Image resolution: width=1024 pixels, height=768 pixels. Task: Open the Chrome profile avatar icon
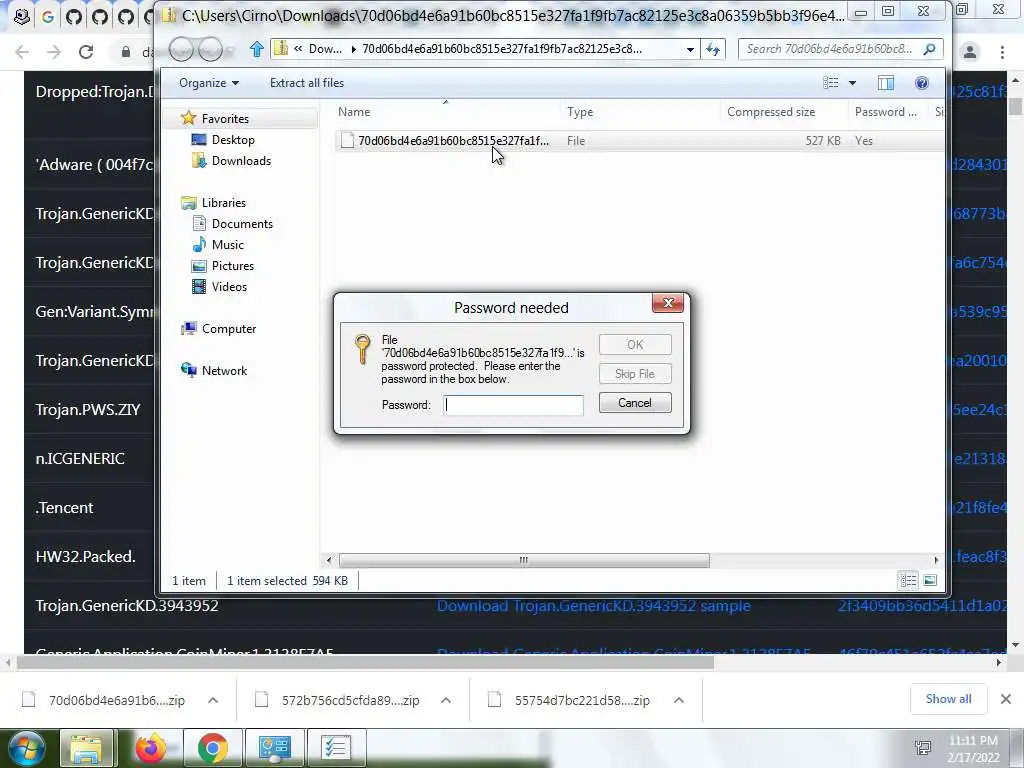[970, 52]
